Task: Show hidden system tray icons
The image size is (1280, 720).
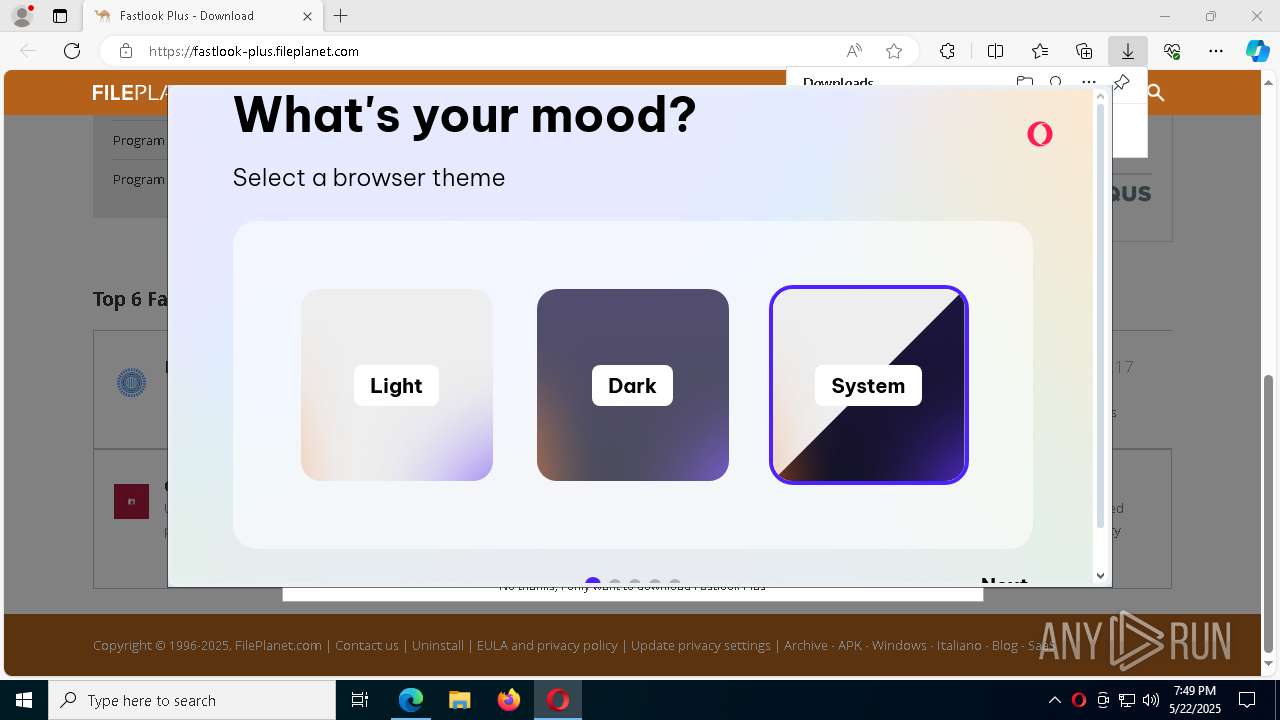Action: tap(1054, 700)
